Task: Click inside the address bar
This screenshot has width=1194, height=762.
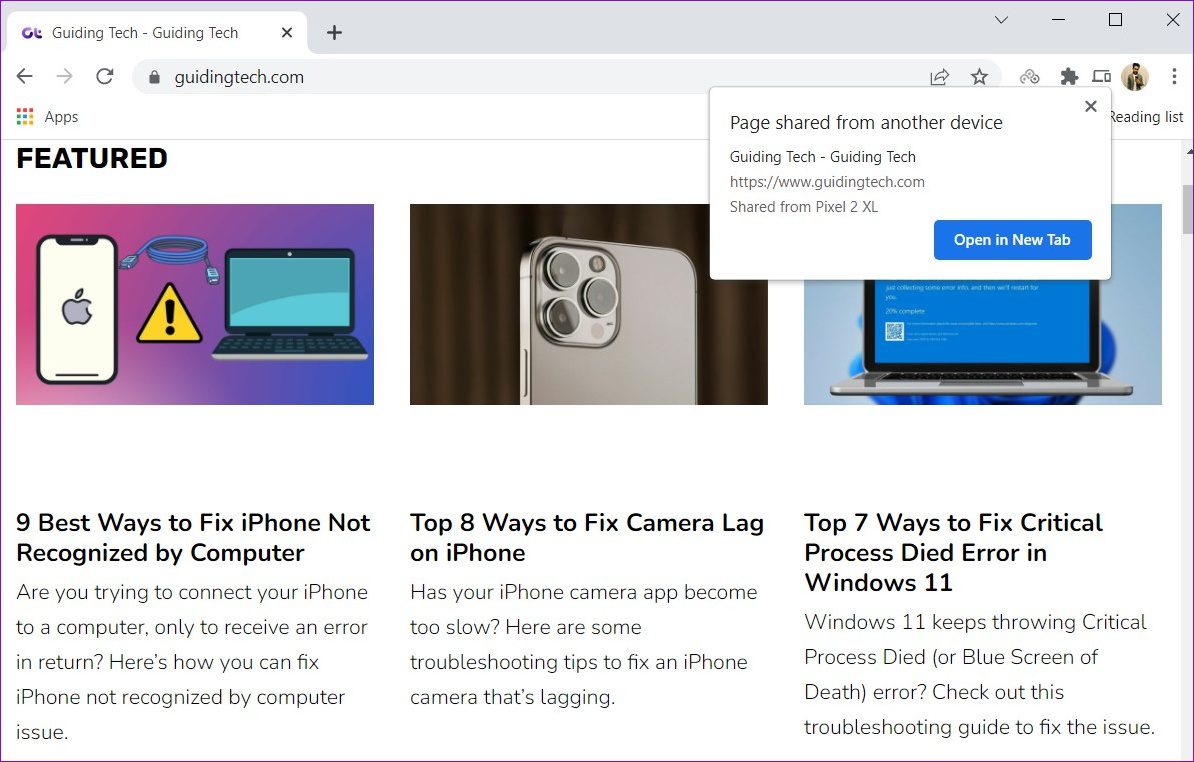Action: point(400,76)
